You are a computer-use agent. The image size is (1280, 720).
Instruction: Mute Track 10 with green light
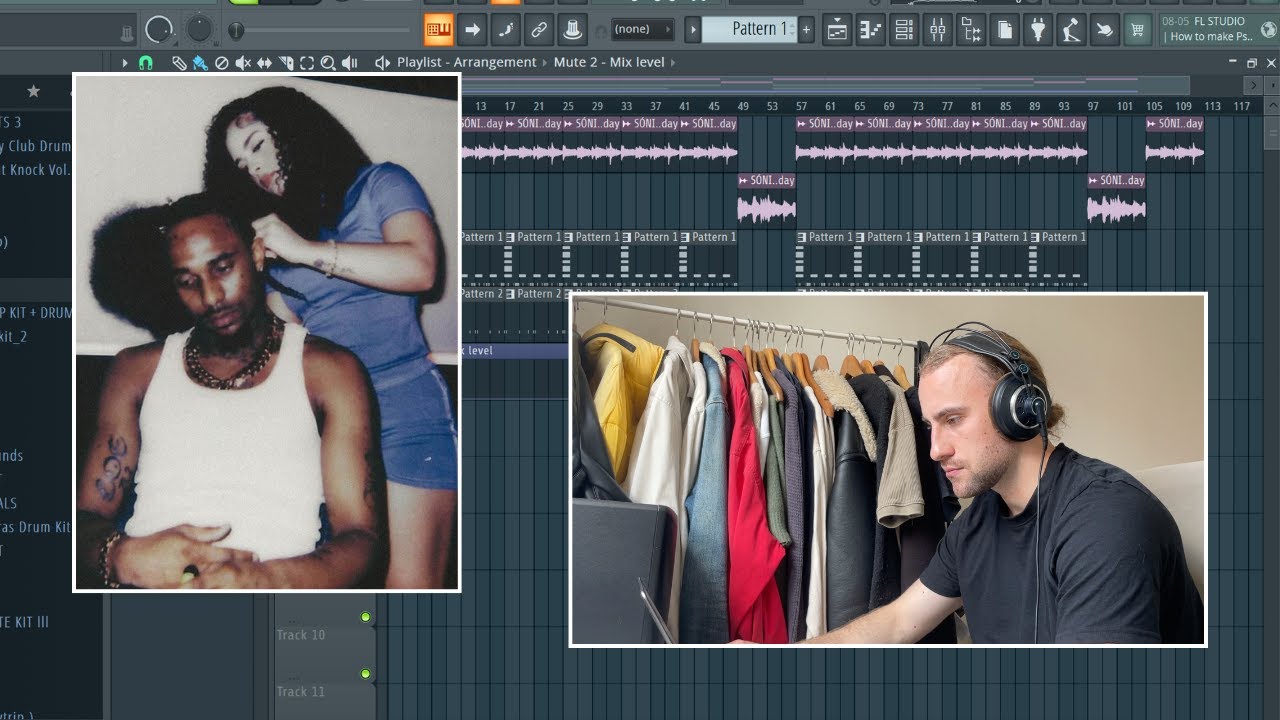coord(365,617)
